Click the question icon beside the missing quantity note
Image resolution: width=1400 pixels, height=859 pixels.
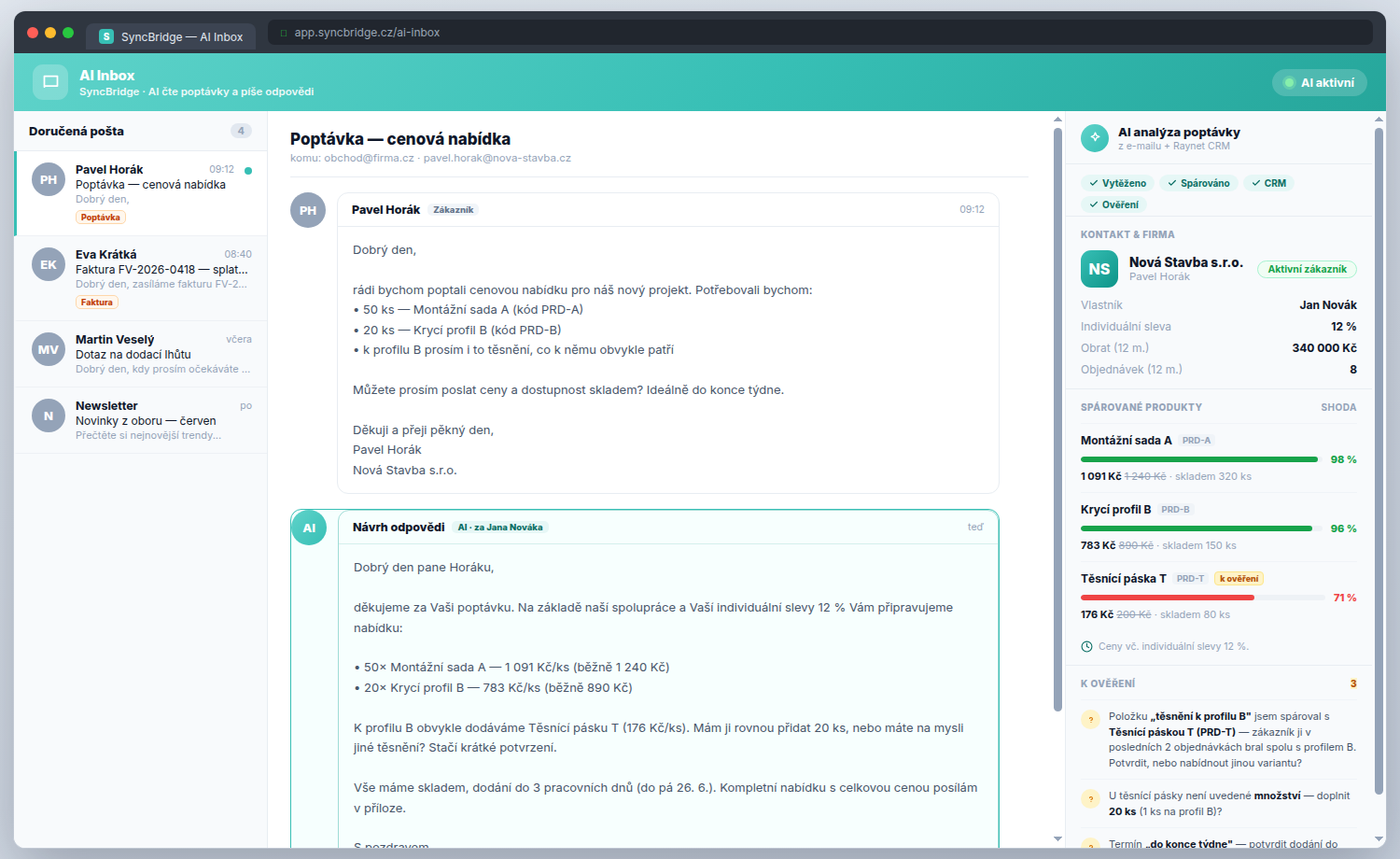click(x=1090, y=799)
